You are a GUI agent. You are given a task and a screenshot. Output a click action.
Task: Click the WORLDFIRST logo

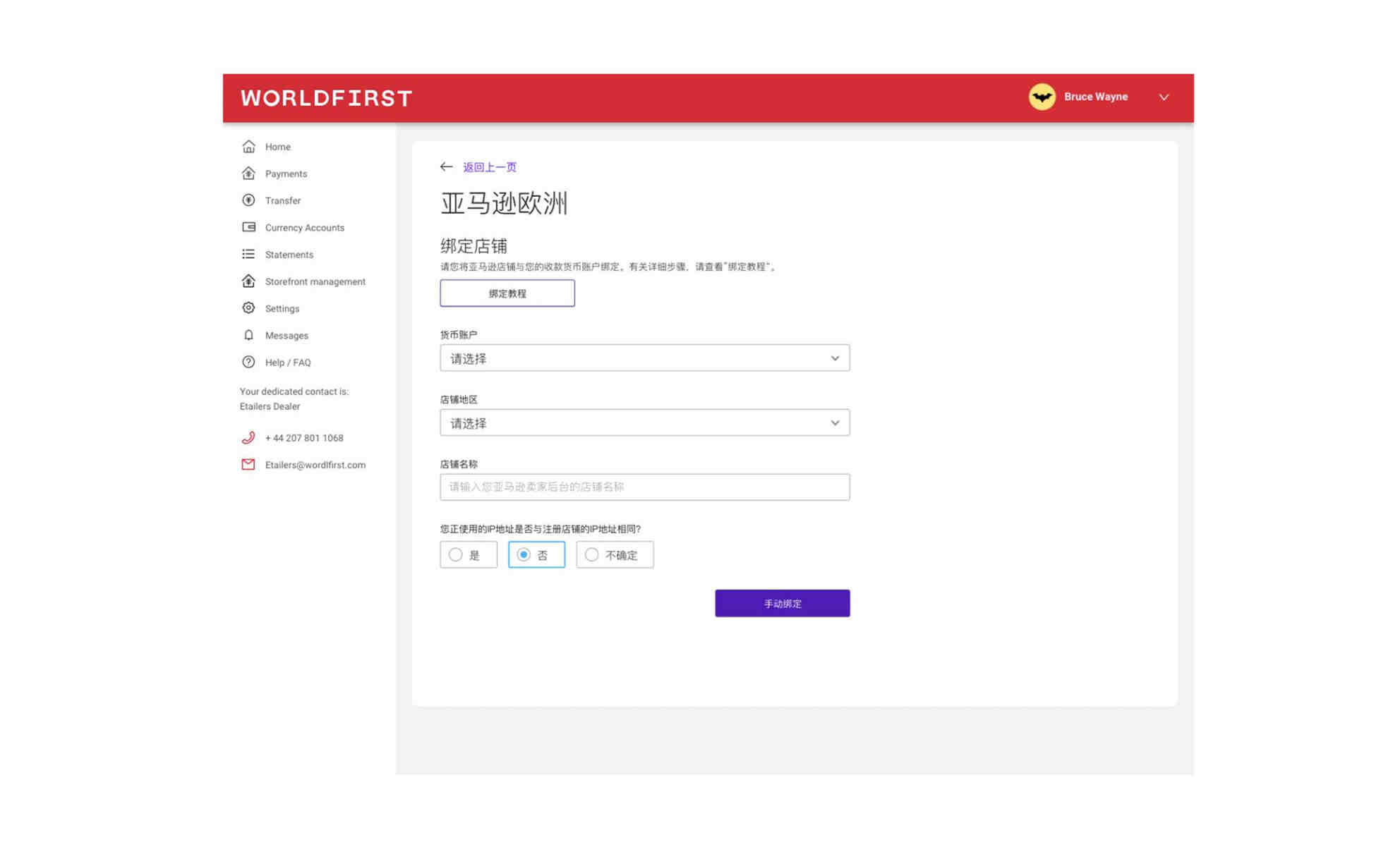point(327,98)
